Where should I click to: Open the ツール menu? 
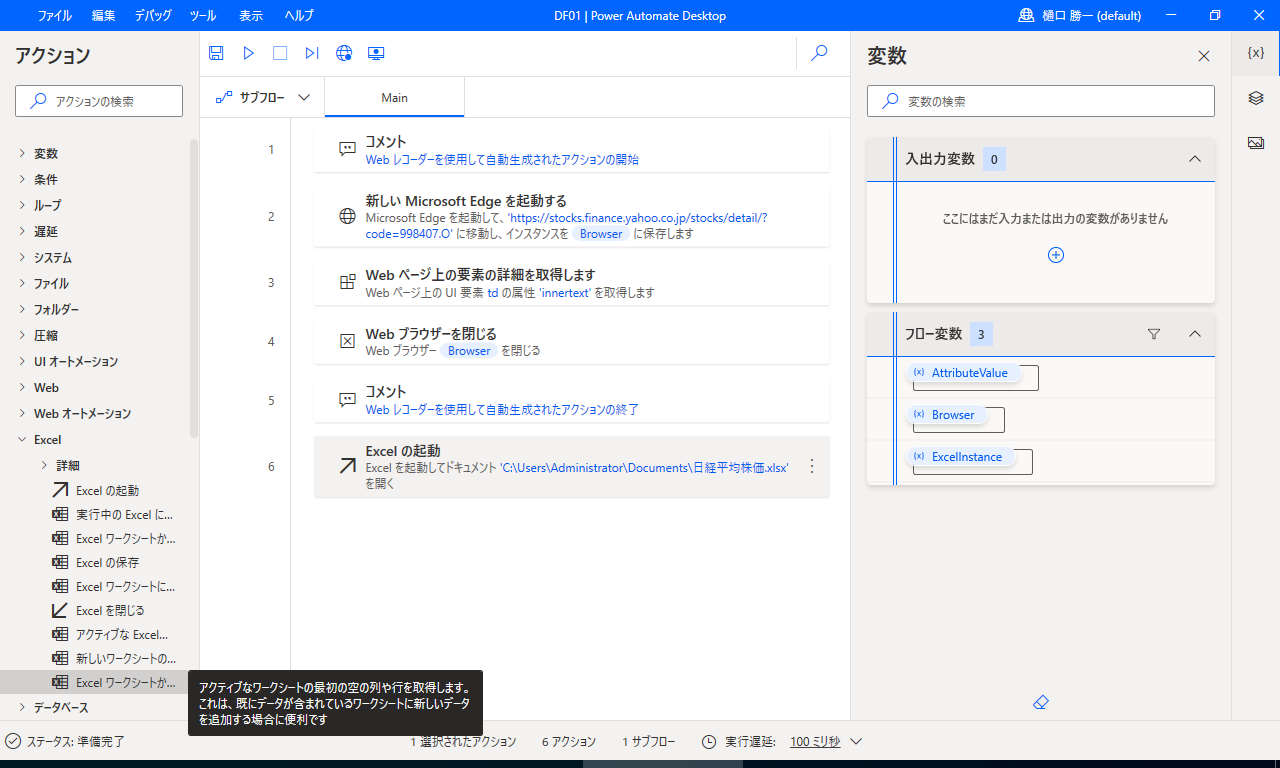click(x=202, y=15)
